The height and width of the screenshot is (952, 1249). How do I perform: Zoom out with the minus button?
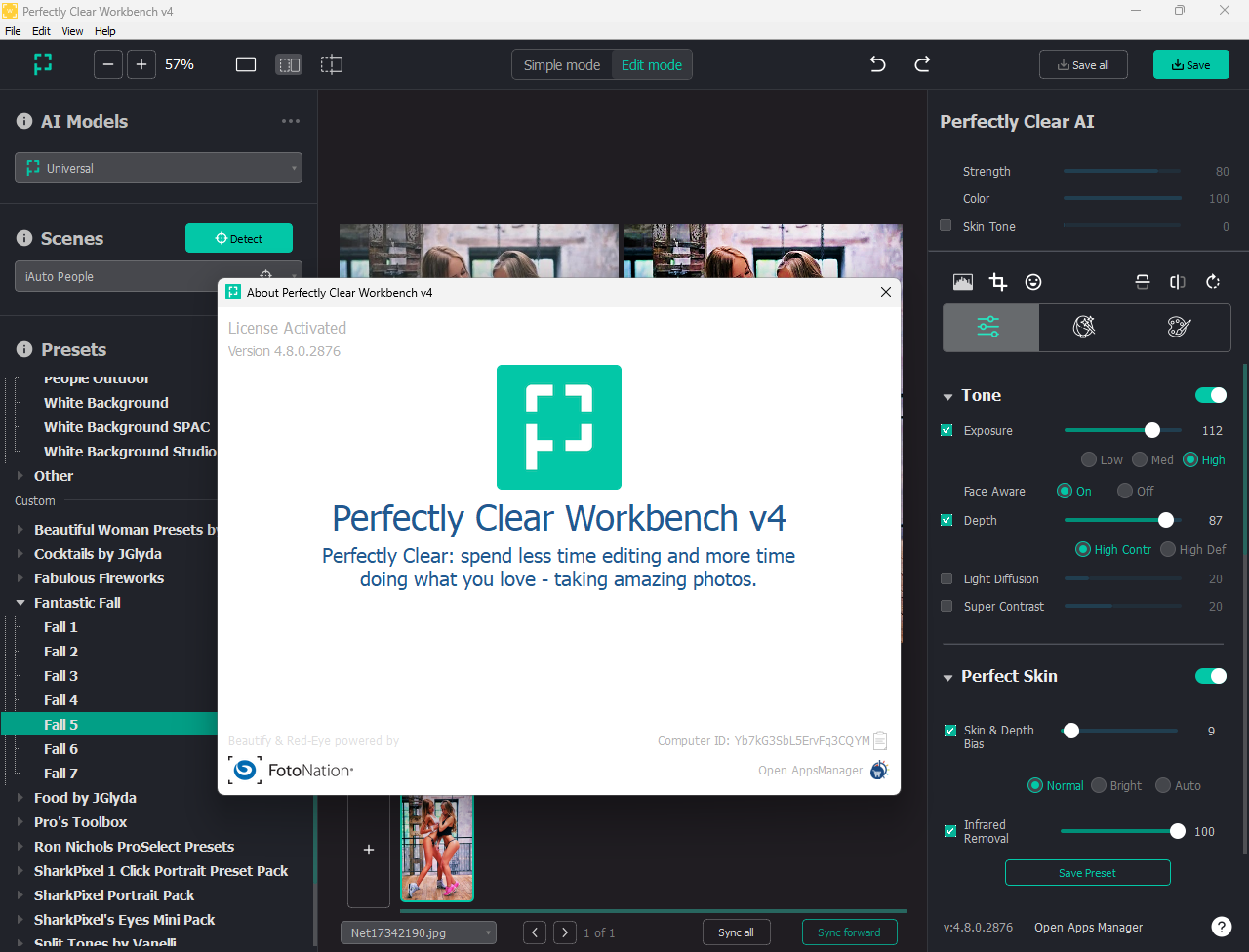[x=108, y=64]
